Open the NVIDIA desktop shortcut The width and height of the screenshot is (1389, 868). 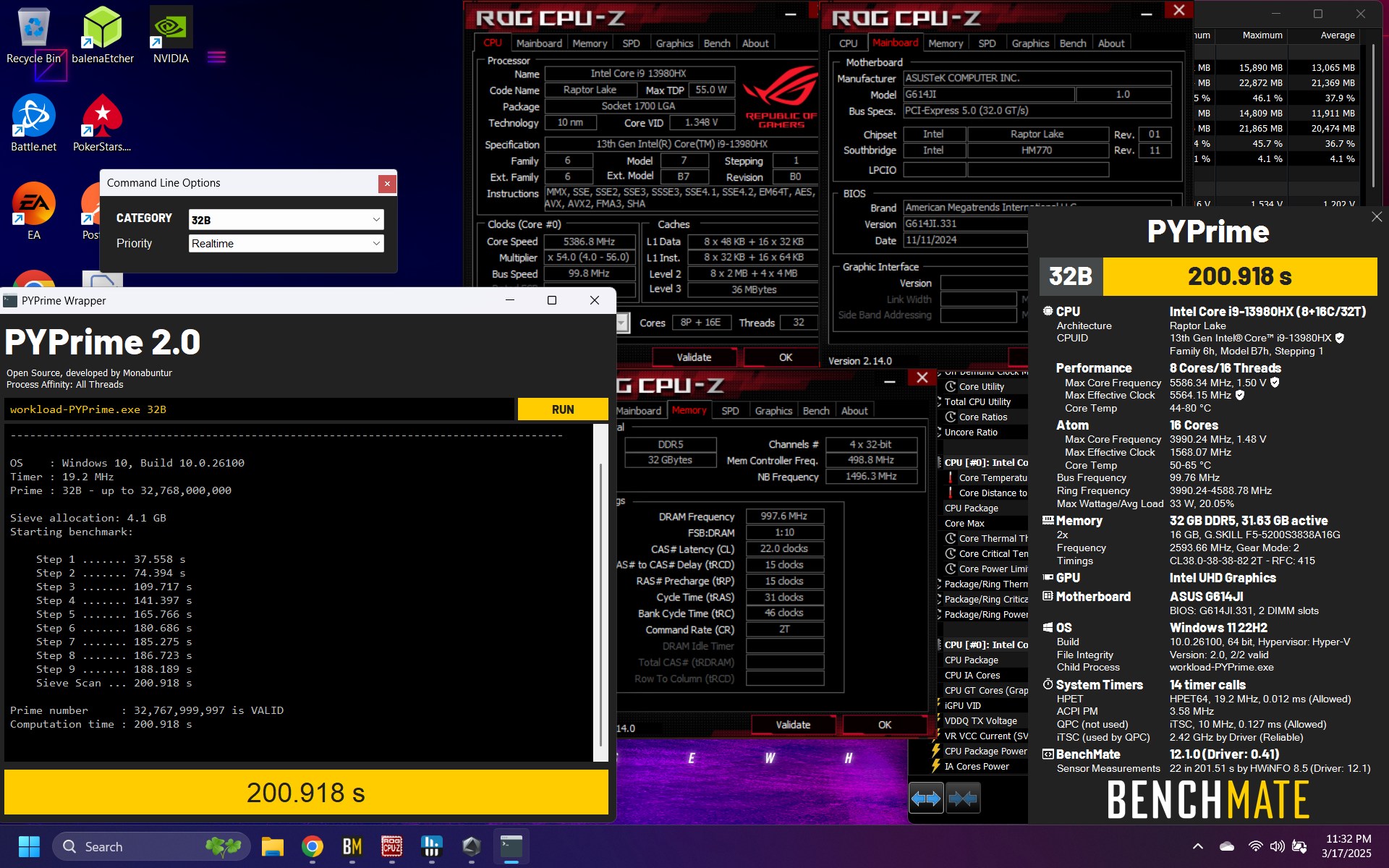171,36
